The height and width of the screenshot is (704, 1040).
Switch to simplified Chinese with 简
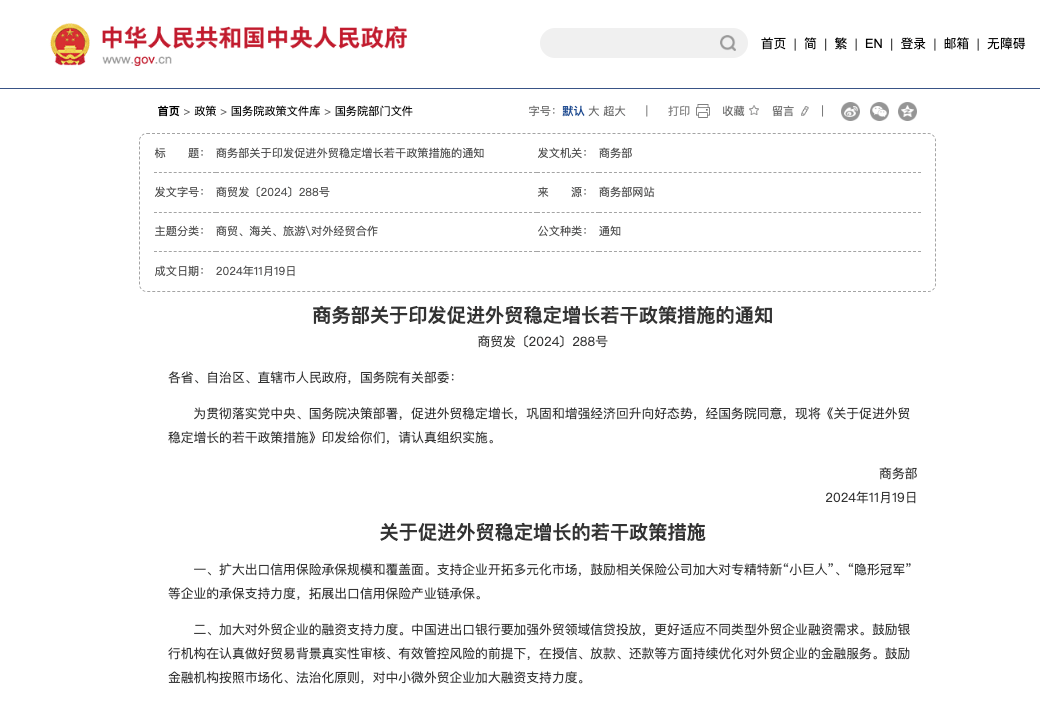pos(809,44)
